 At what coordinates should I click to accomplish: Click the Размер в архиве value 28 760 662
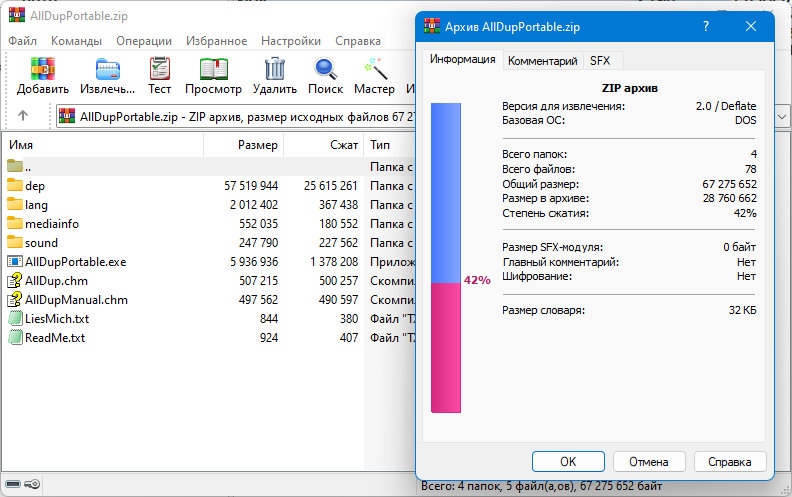point(729,198)
